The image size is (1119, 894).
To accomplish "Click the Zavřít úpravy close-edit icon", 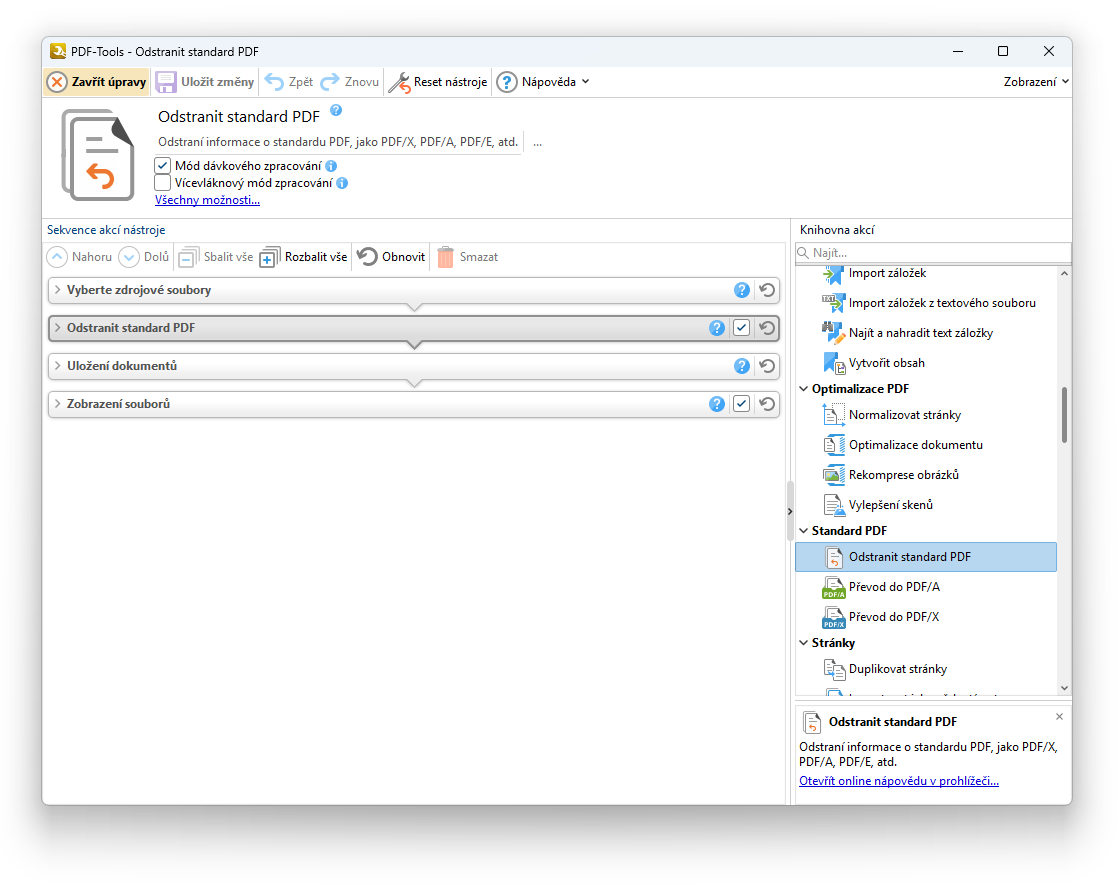I will coord(57,82).
